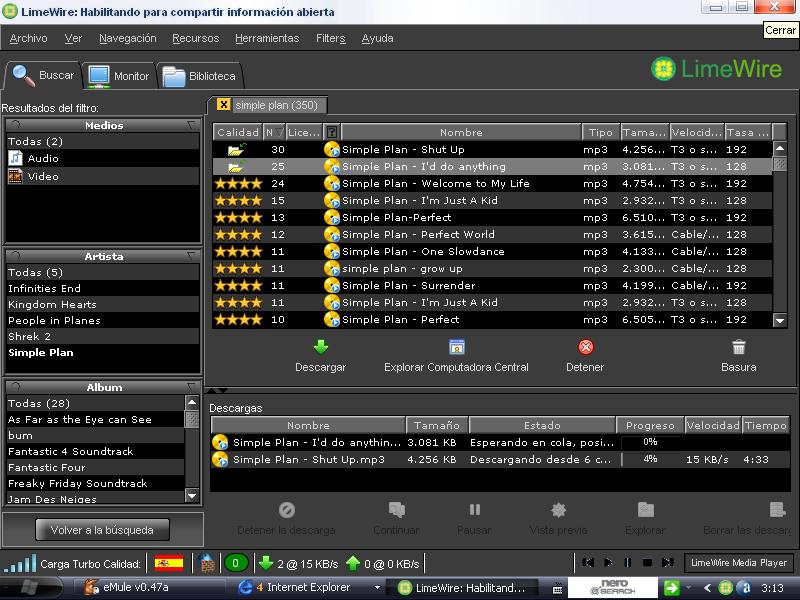
Task: Switch to the Buscar tab
Action: point(43,75)
